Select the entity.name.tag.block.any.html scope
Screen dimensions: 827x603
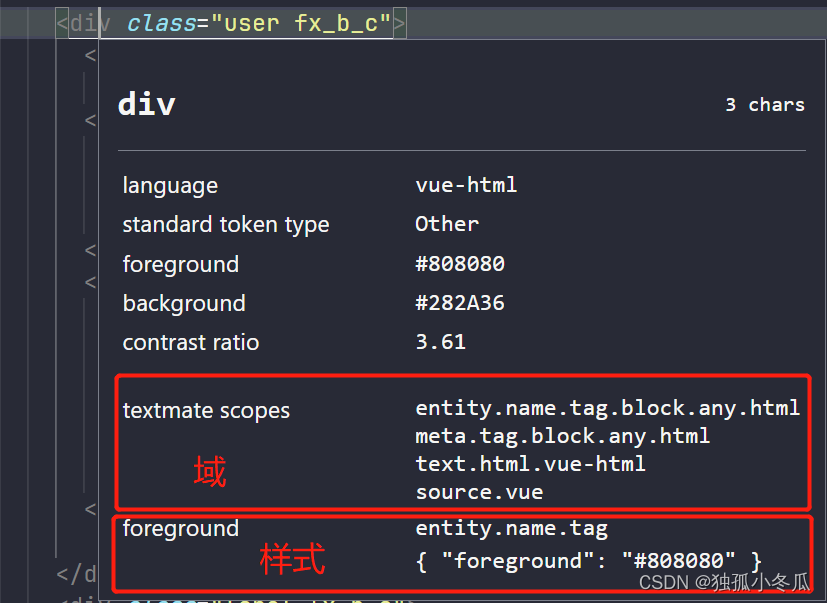pos(606,407)
